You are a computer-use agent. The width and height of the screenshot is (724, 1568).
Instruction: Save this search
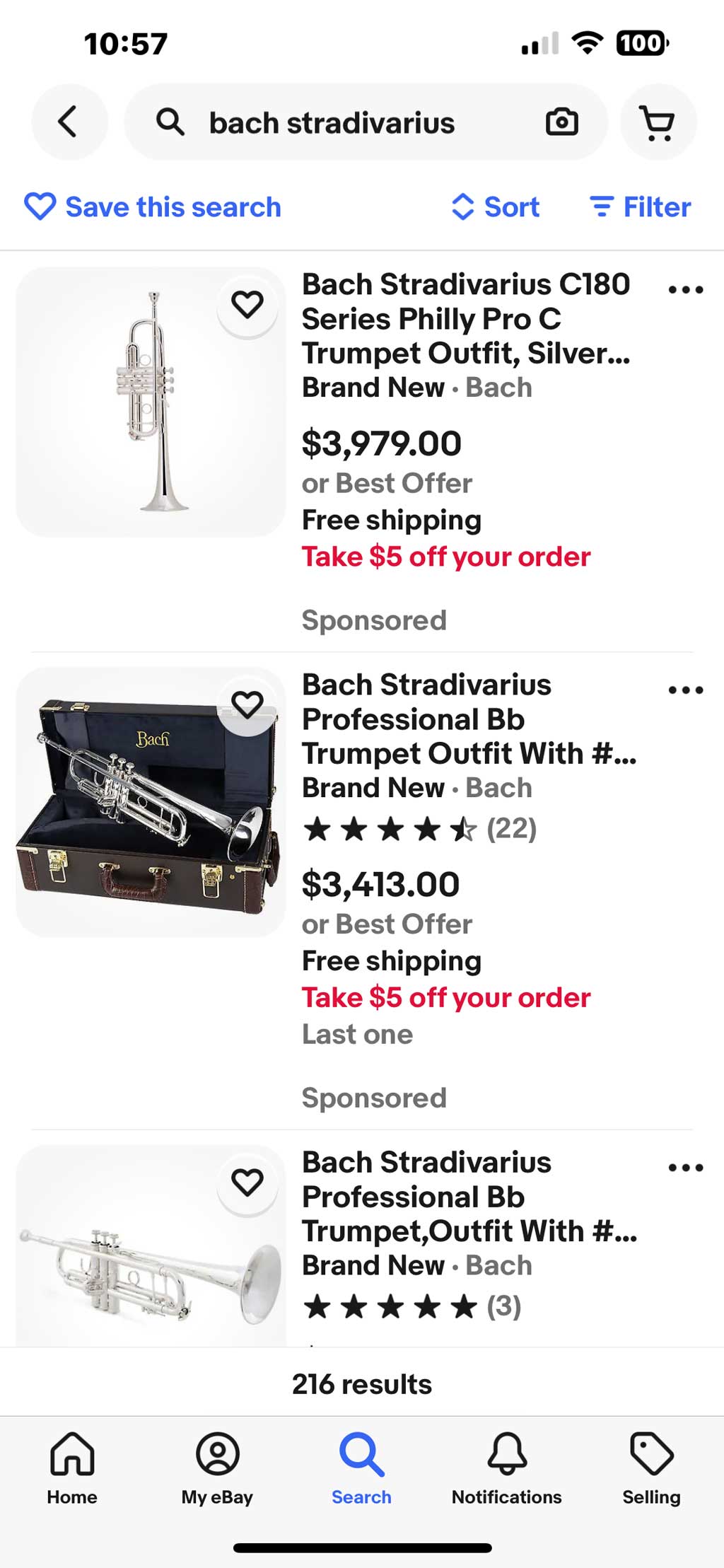pyautogui.click(x=153, y=207)
